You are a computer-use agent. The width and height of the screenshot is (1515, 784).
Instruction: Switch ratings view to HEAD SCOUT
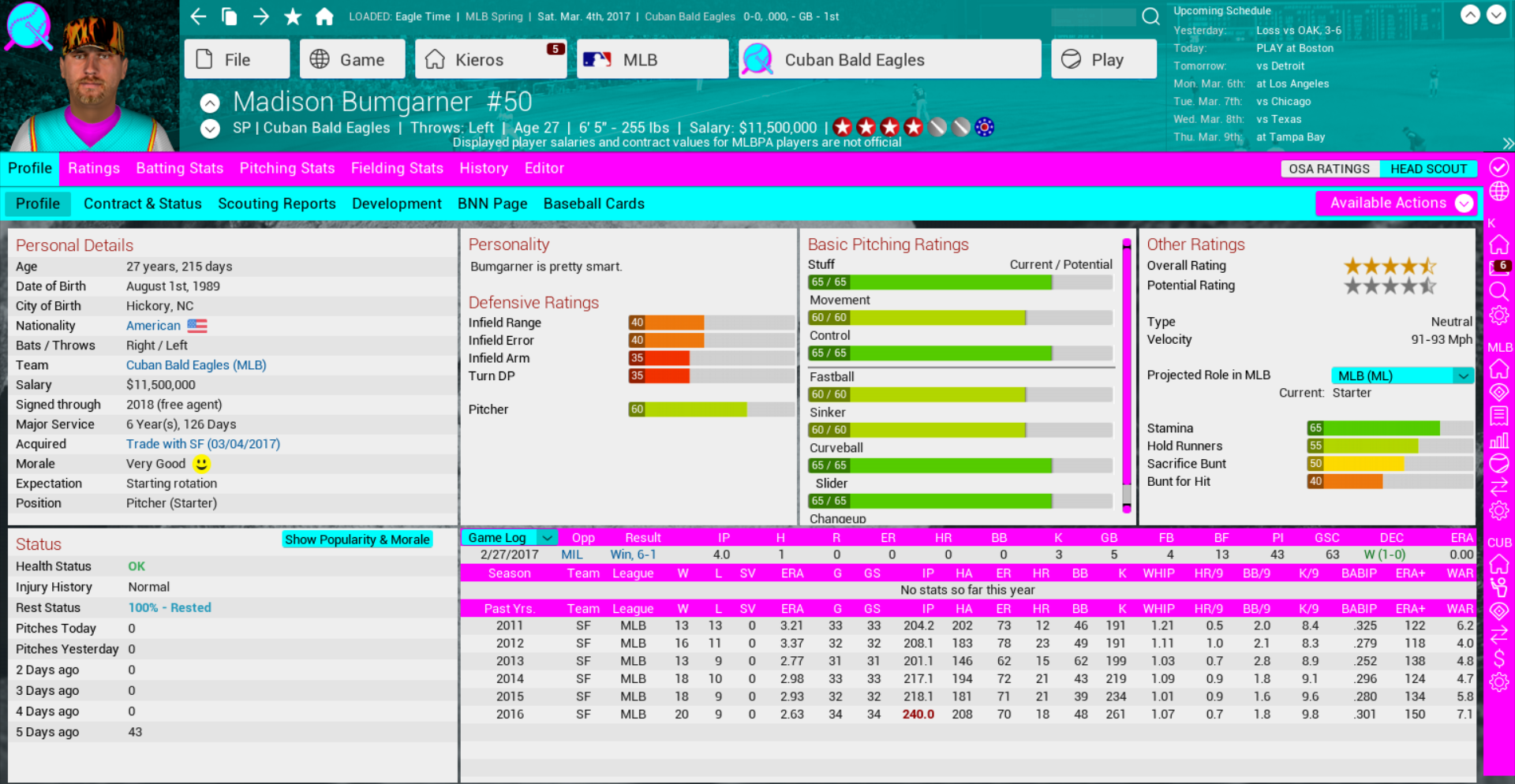(1428, 169)
